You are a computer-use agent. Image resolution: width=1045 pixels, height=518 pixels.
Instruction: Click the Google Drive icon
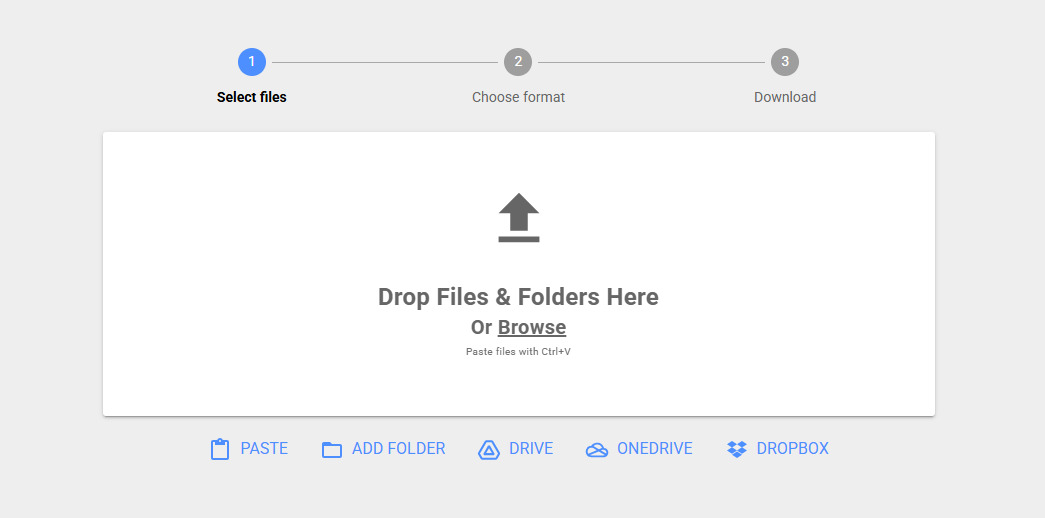[489, 450]
